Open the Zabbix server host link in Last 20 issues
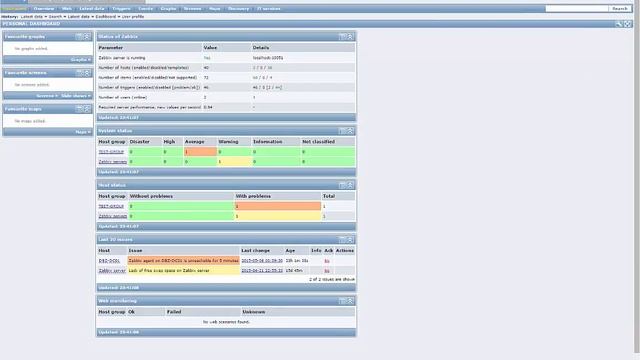The width and height of the screenshot is (640, 360). coord(112,271)
